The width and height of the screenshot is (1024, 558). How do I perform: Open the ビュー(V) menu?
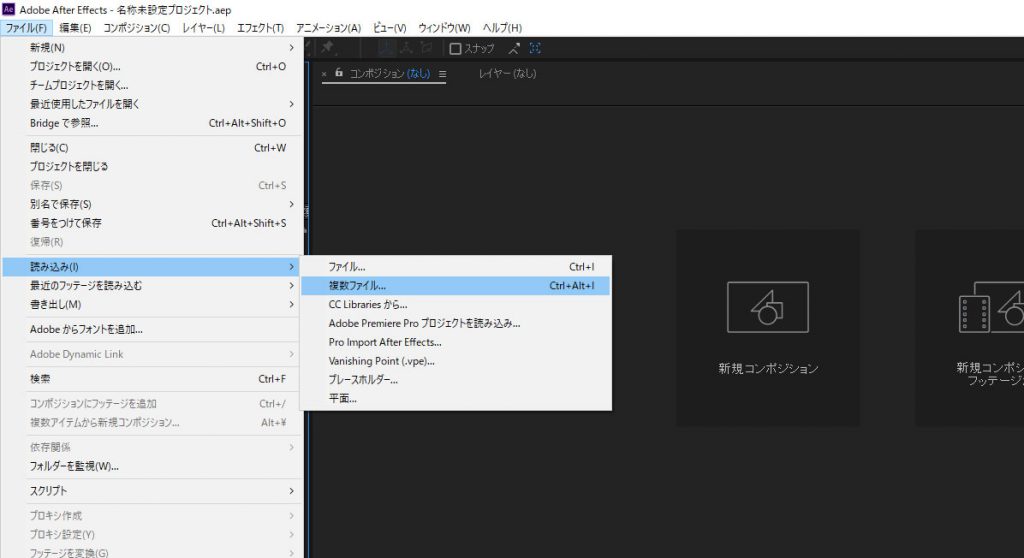[x=389, y=27]
